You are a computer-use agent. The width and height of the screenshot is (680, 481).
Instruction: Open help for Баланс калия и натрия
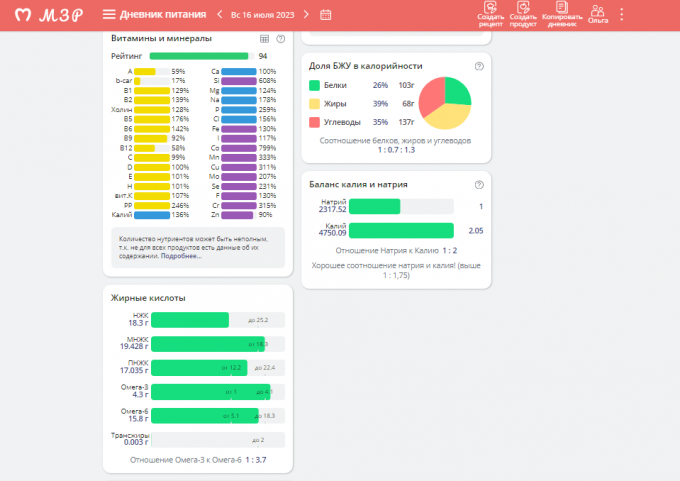[x=479, y=184]
